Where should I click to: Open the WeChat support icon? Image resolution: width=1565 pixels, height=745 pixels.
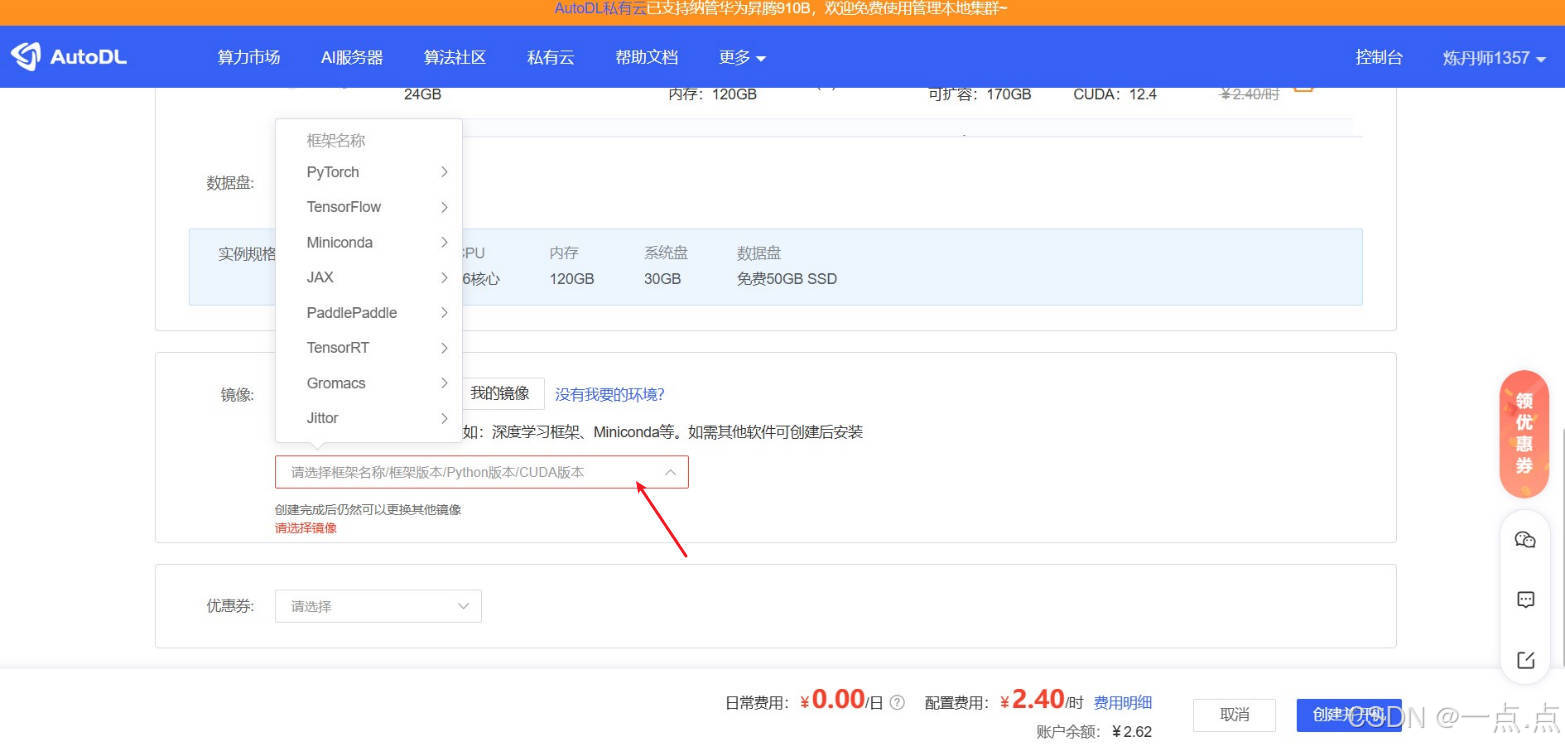[1525, 540]
